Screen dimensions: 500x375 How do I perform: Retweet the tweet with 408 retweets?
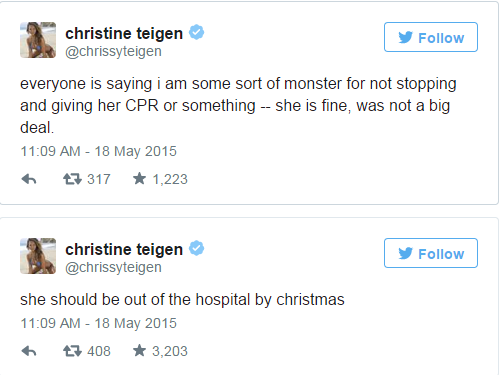pyautogui.click(x=72, y=351)
